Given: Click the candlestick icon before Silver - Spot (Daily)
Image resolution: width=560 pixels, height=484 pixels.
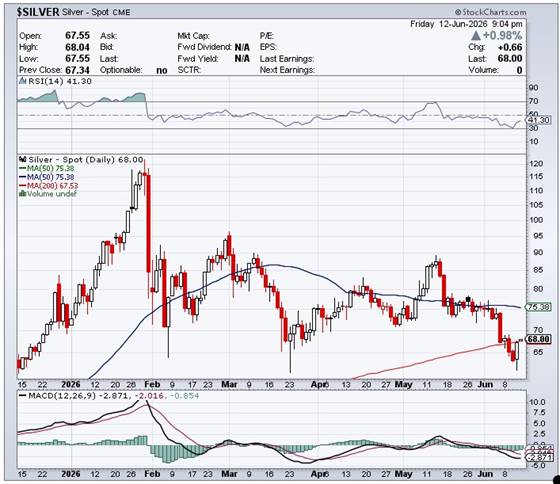Looking at the screenshot, I should pyautogui.click(x=22, y=159).
